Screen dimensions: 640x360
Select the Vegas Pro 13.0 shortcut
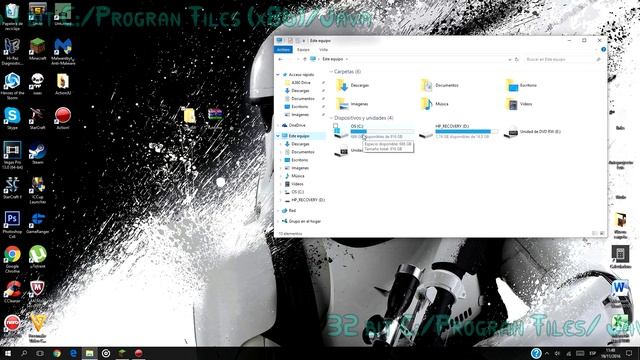coord(12,156)
